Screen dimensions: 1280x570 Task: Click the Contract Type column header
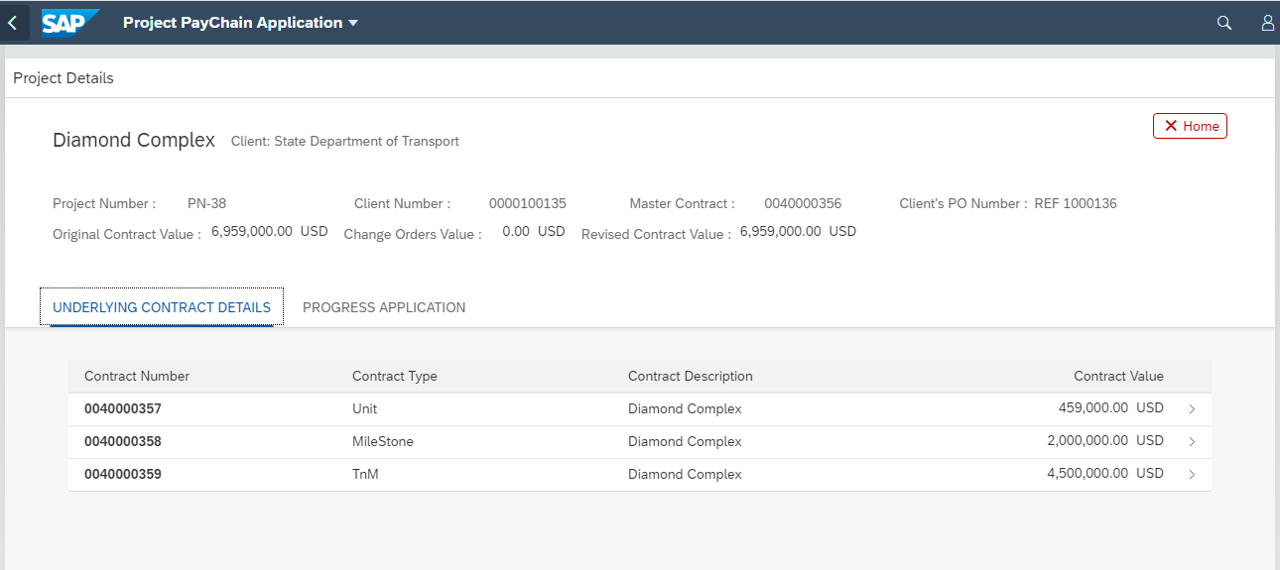pos(395,376)
